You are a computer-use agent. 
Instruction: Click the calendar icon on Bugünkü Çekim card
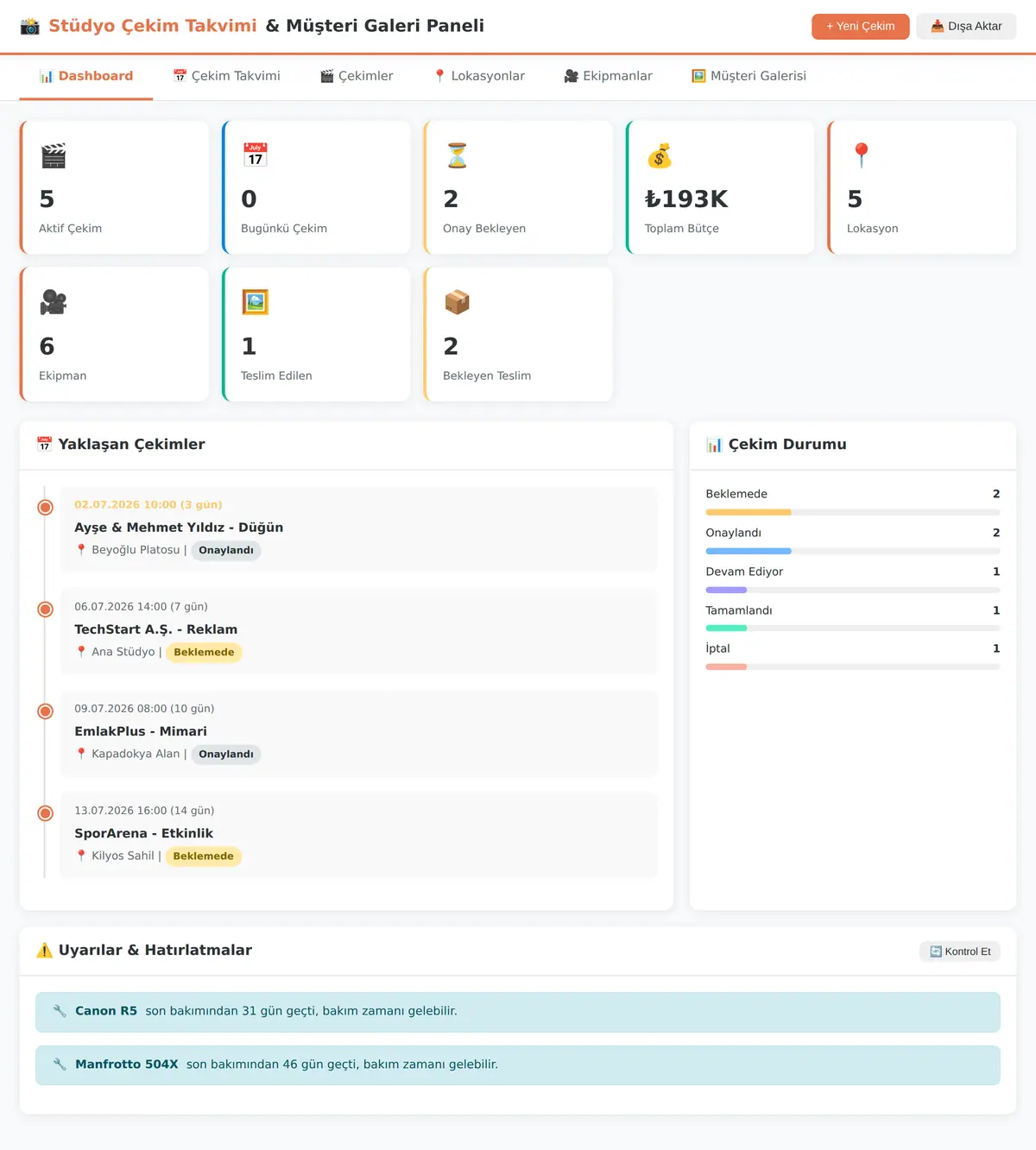coord(256,155)
